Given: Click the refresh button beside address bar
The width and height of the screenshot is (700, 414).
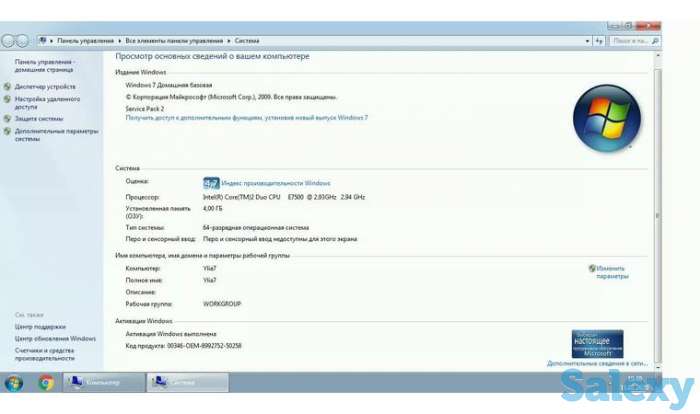Looking at the screenshot, I should tap(599, 41).
